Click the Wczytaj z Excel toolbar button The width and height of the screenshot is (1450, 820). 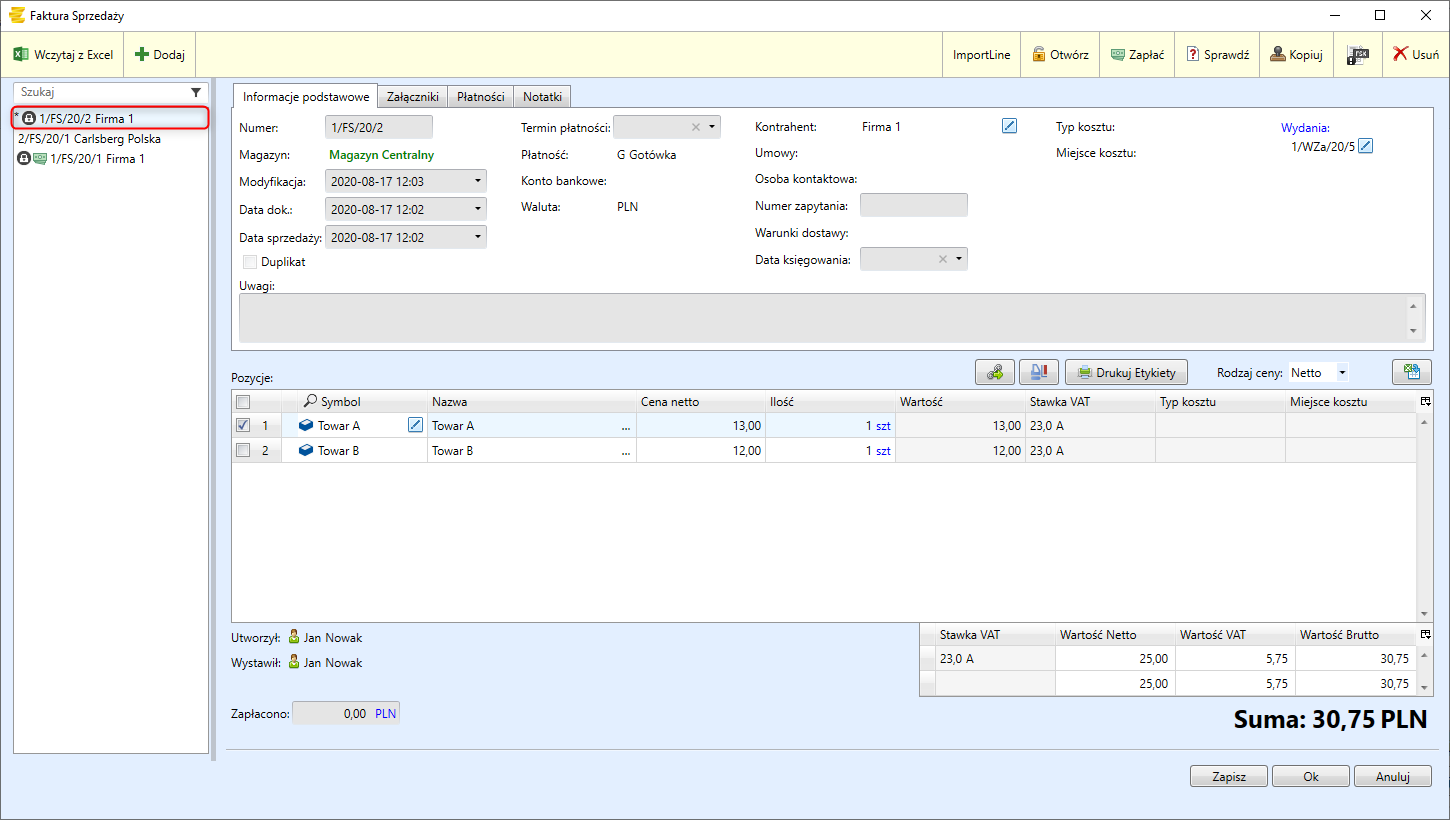[63, 55]
